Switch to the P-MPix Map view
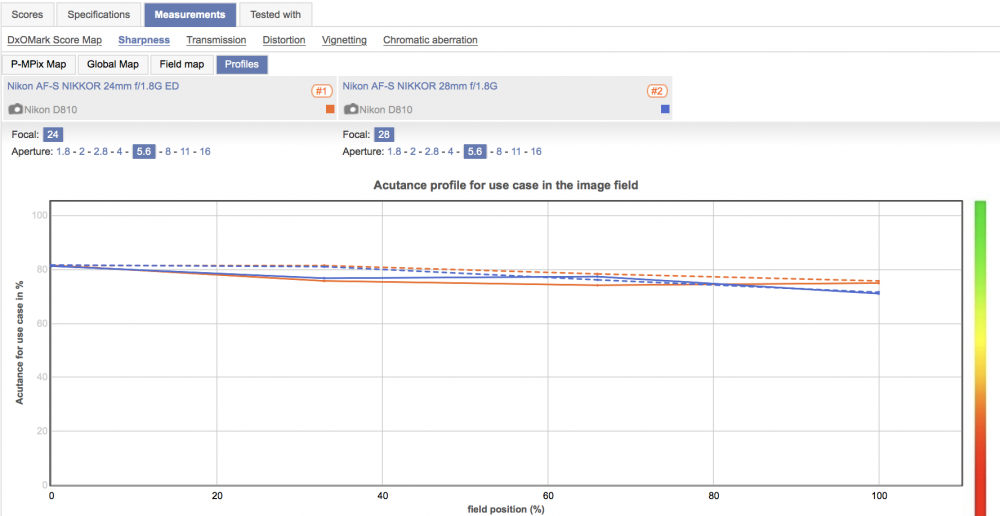Image resolution: width=1000 pixels, height=516 pixels. pyautogui.click(x=39, y=65)
